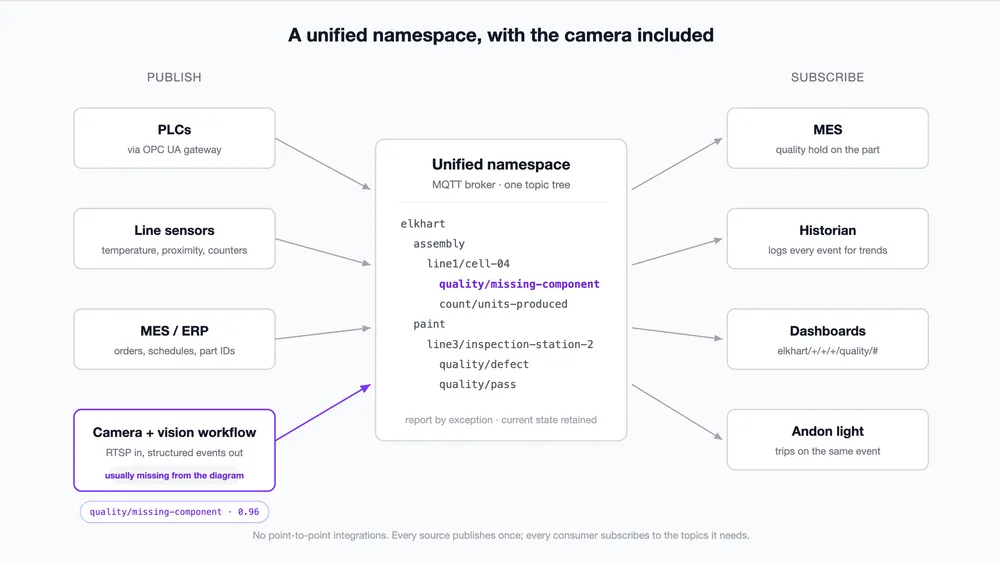
Task: Click the 'quality/missing-component · 0.96' pill
Action: [x=174, y=512]
